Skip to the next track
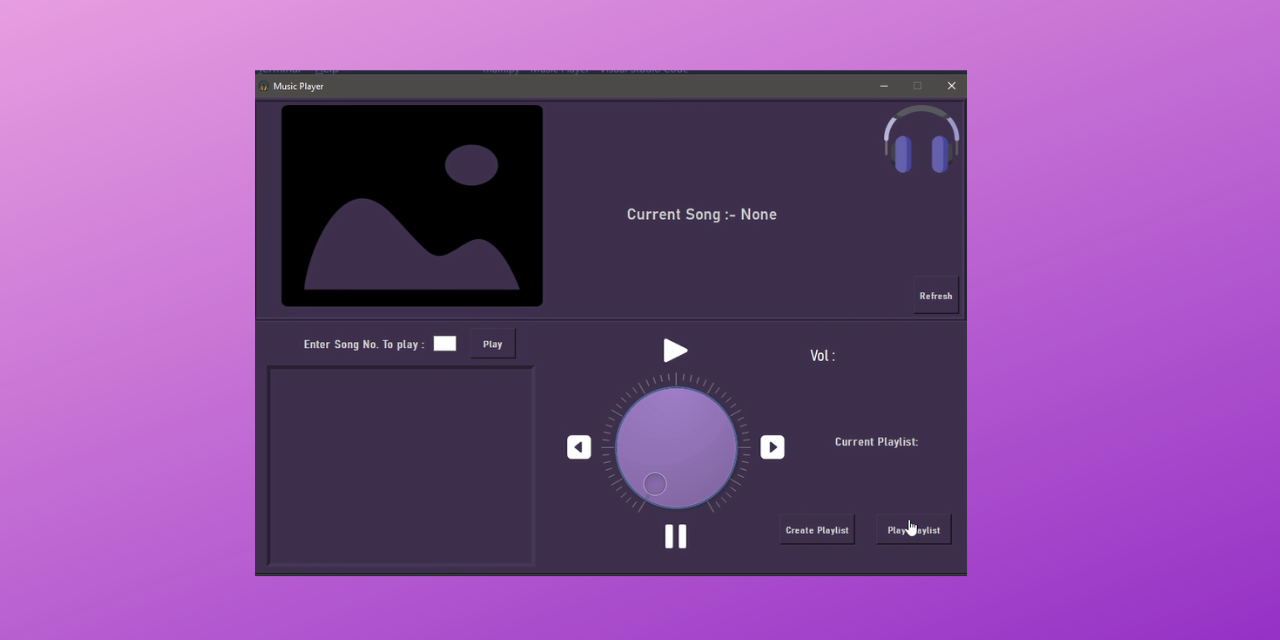The height and width of the screenshot is (640, 1280). point(772,447)
